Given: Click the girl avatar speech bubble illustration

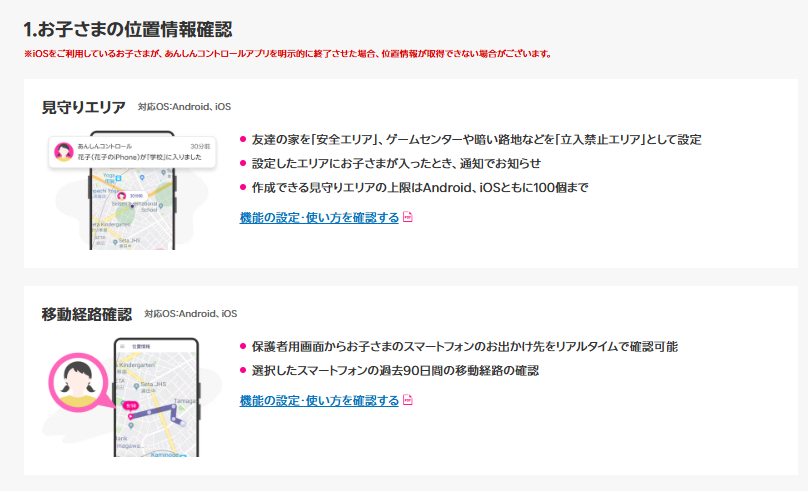Looking at the screenshot, I should point(79,382).
